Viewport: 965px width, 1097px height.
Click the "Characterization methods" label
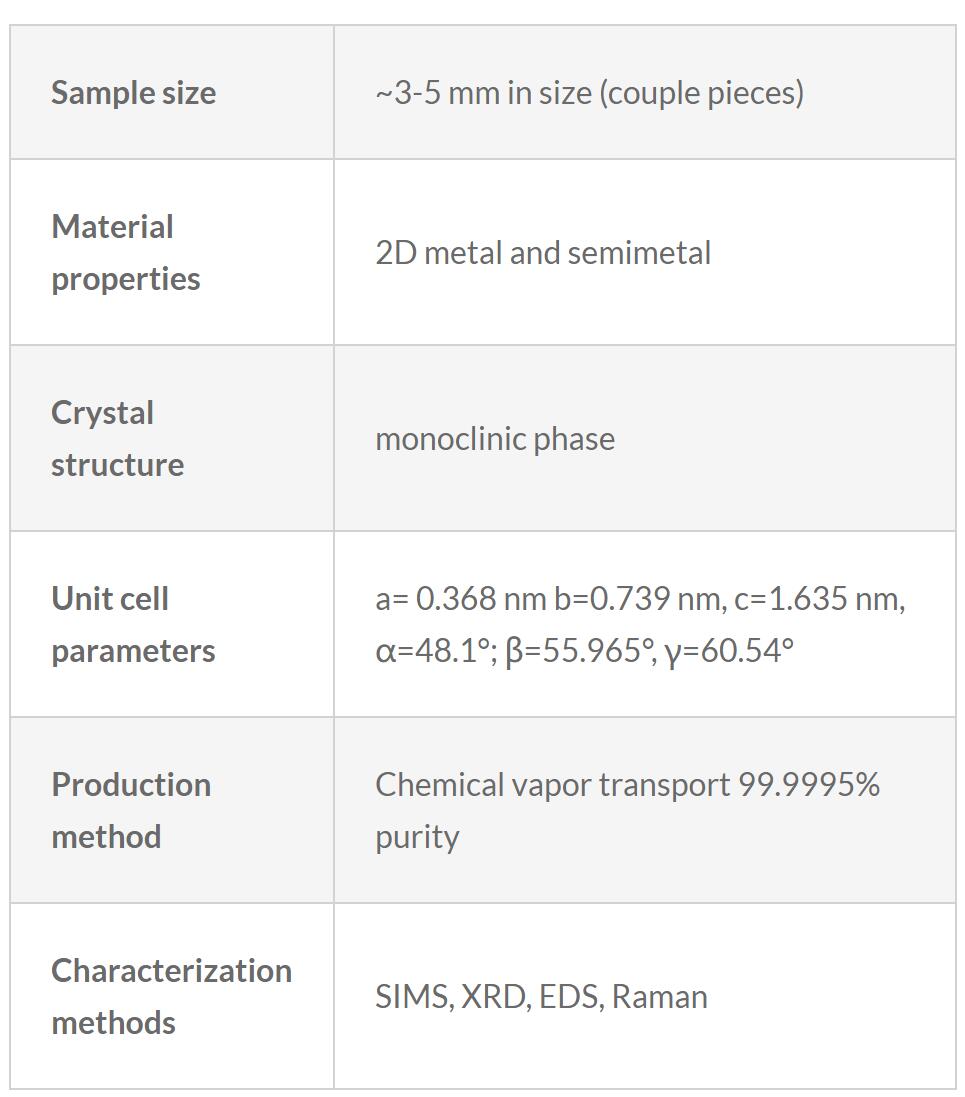pos(171,996)
